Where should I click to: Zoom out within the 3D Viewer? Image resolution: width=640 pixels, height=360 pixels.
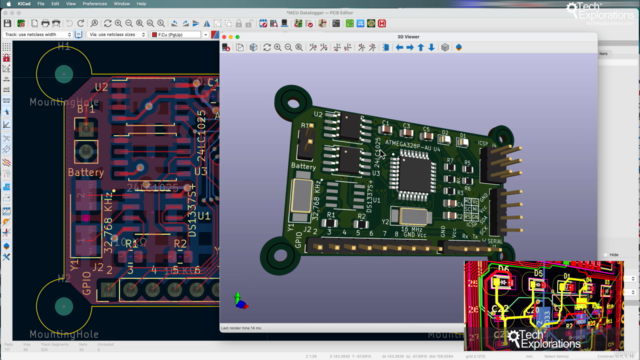click(x=288, y=48)
